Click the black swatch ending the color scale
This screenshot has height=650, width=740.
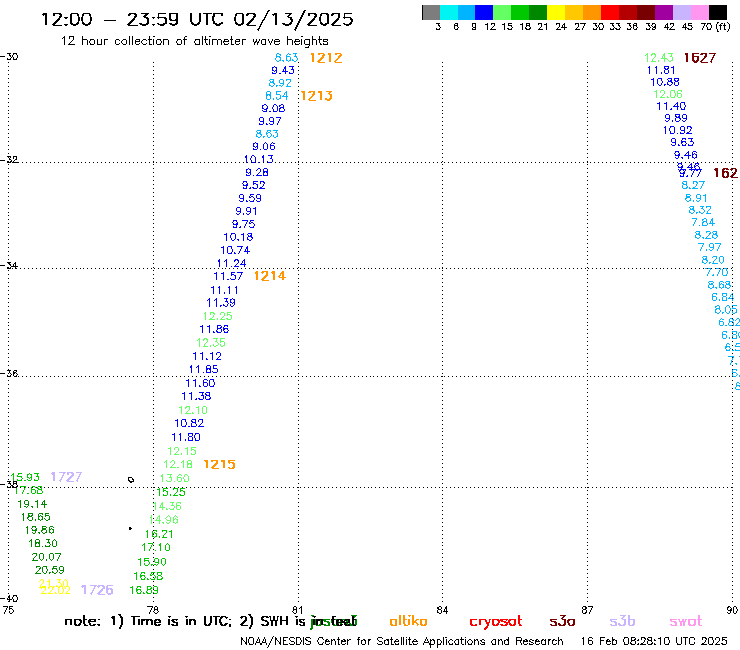click(717, 12)
